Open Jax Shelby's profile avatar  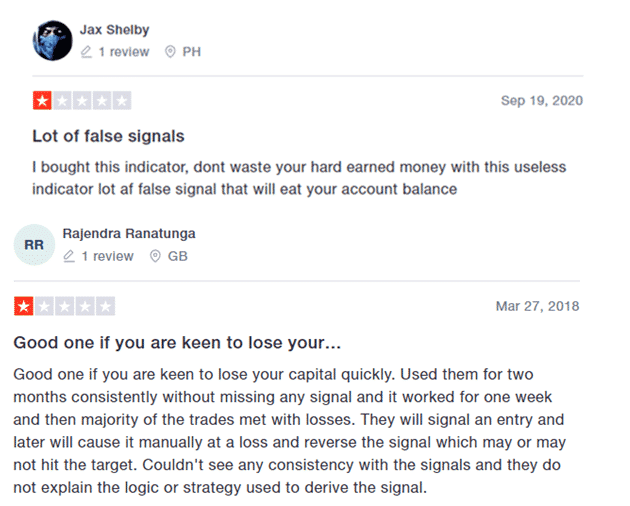52,41
